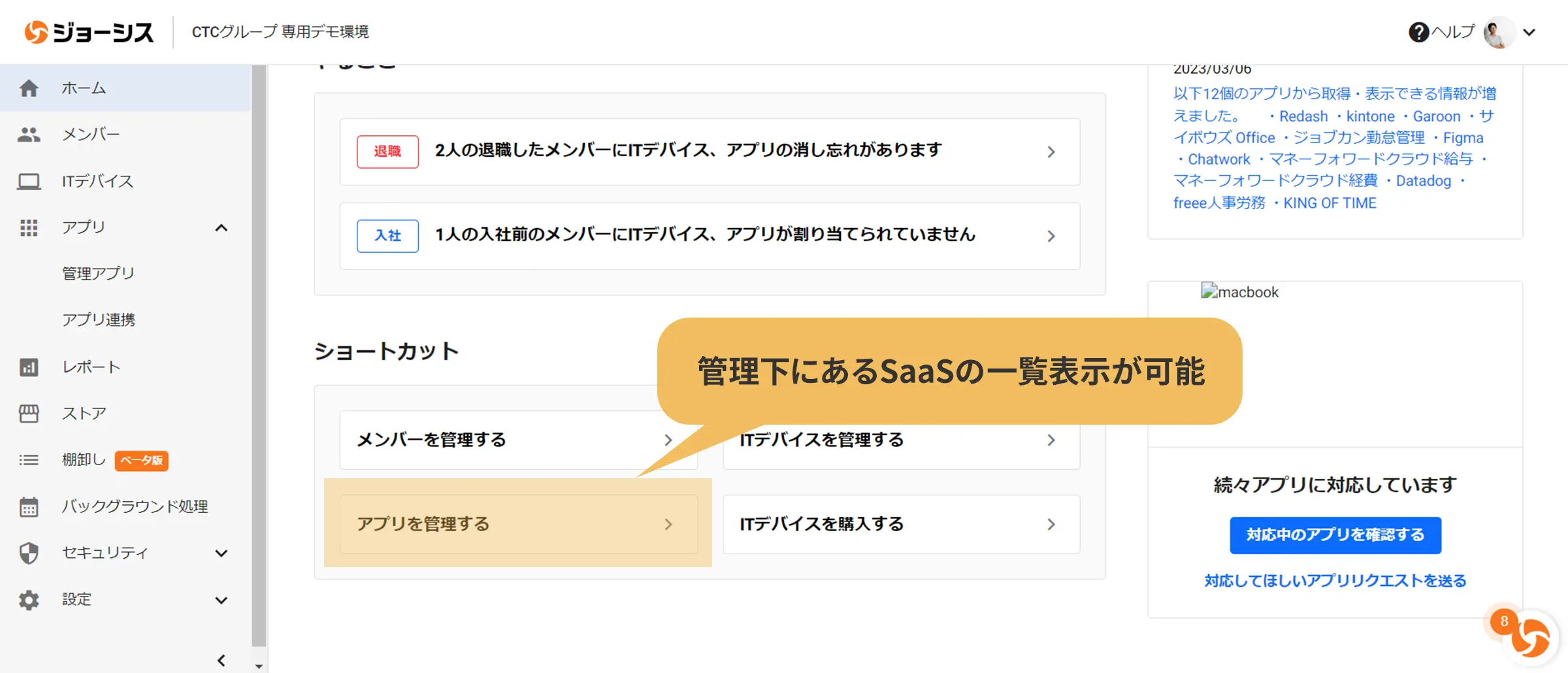Screen dimensions: 1568x673
Task: Open the Store shop icon
Action: 29,414
